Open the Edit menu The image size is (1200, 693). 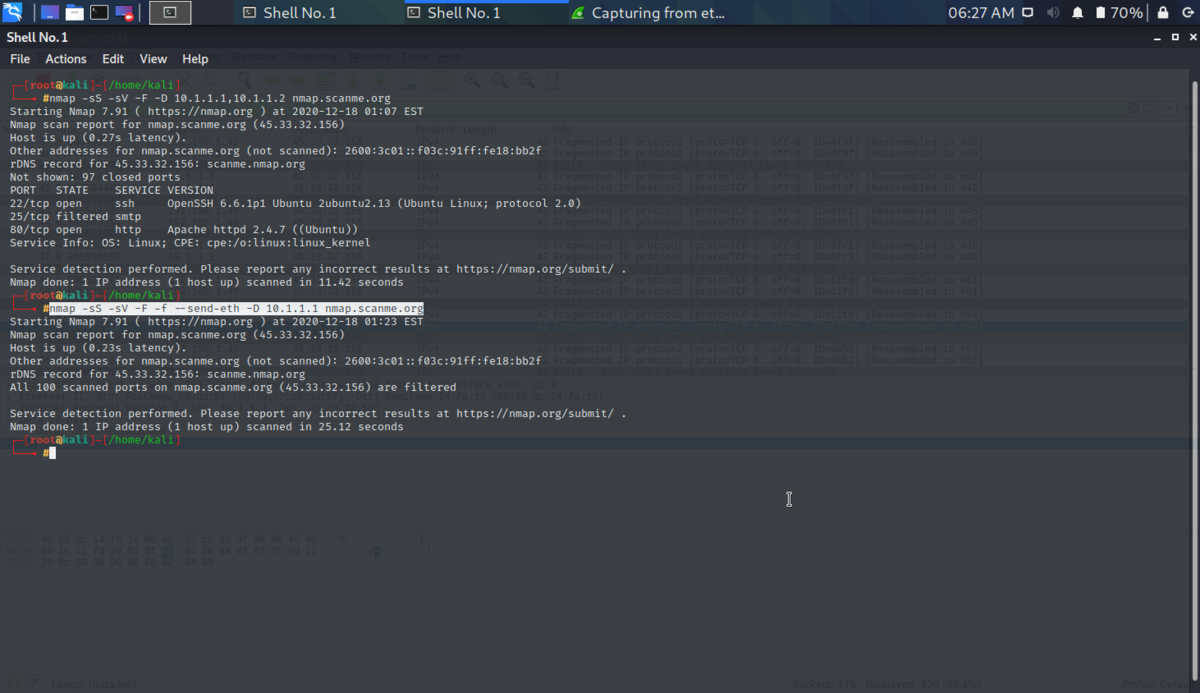113,59
